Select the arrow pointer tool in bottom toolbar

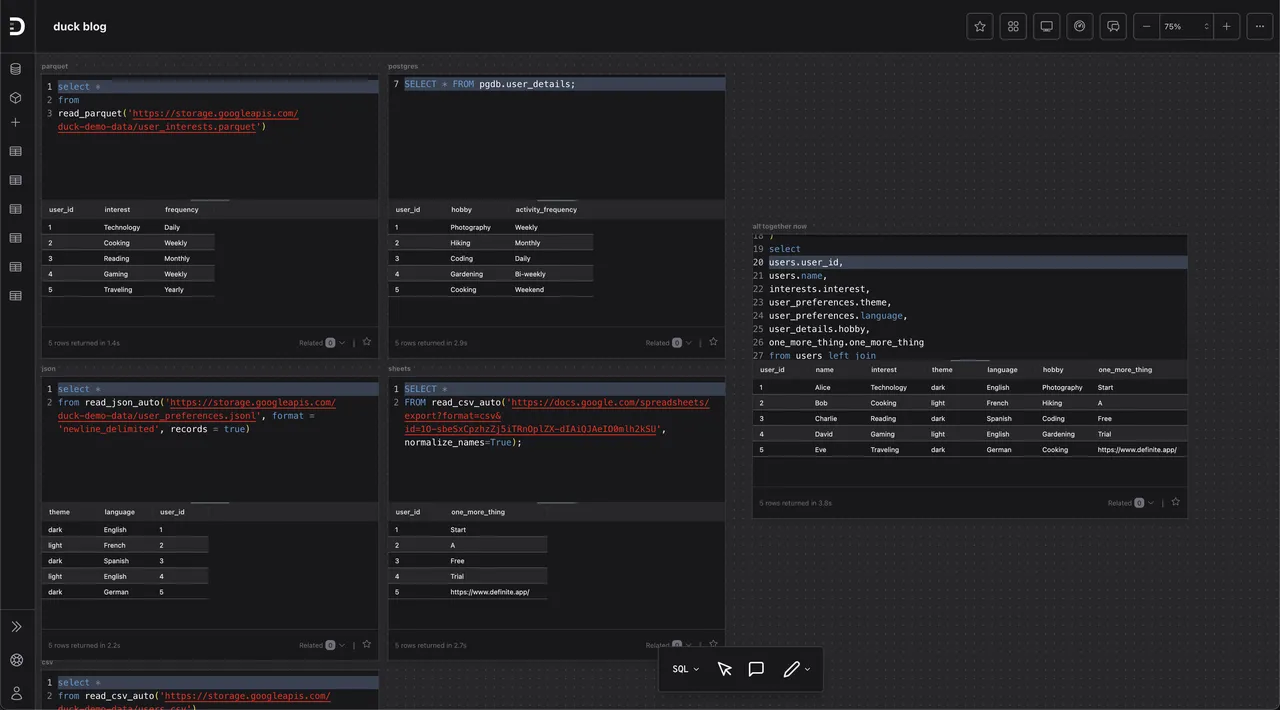tap(725, 669)
